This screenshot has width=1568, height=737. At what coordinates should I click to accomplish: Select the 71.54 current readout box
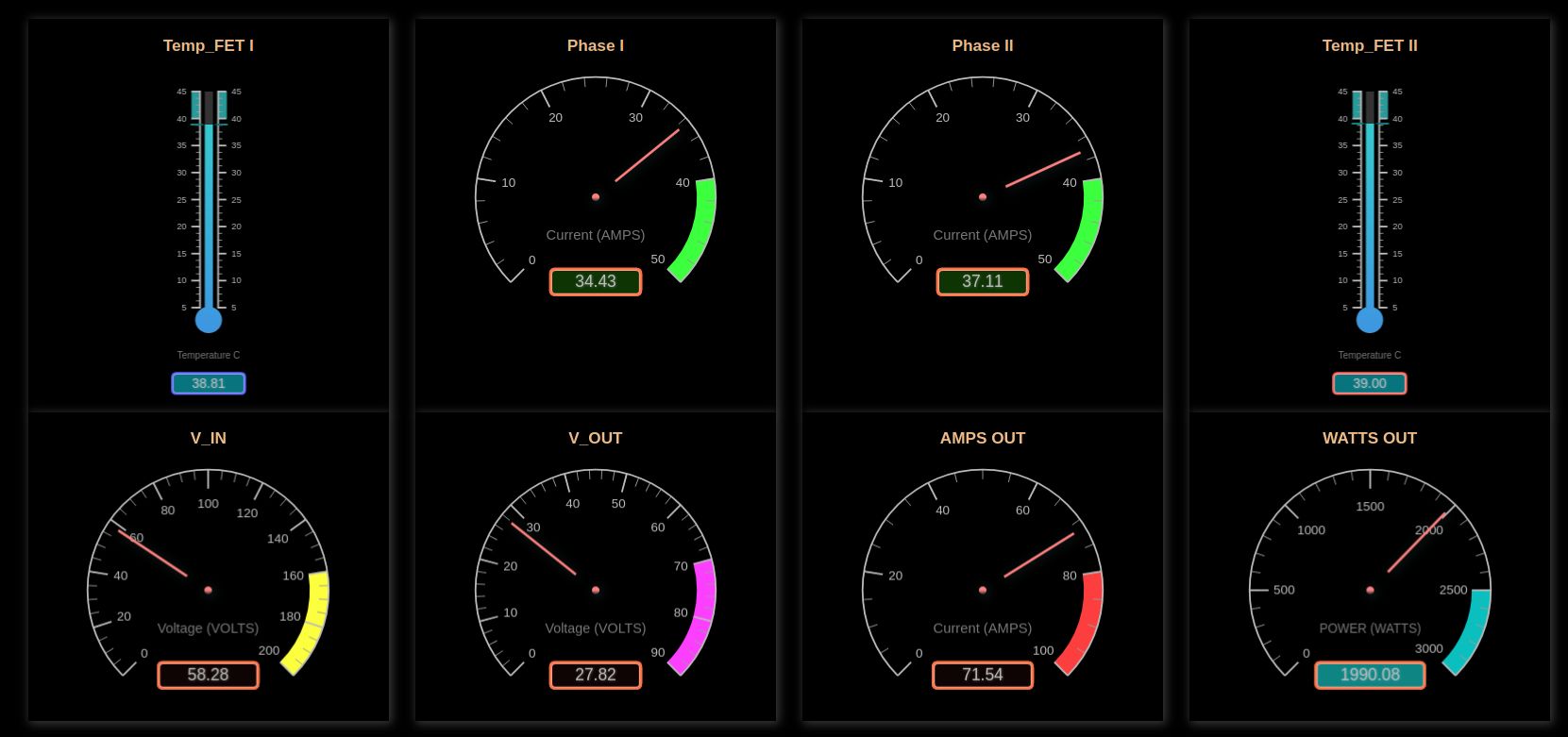(983, 675)
